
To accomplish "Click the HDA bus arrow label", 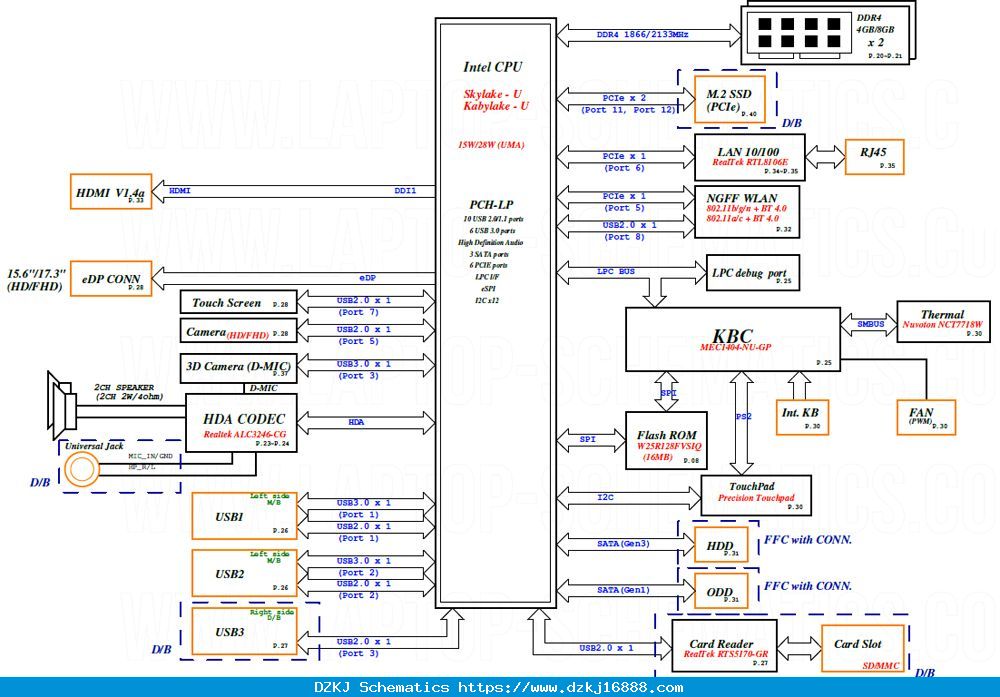I will click(356, 422).
